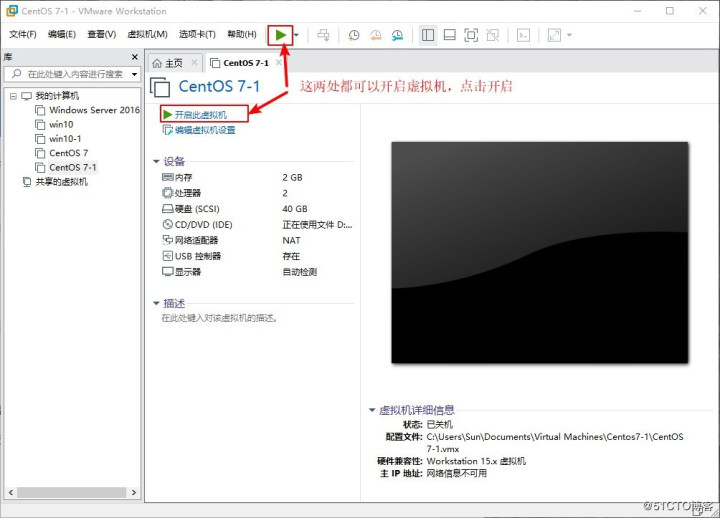The height and width of the screenshot is (518, 720).
Task: Select CentOS 7 in the library tree
Action: click(x=62, y=153)
